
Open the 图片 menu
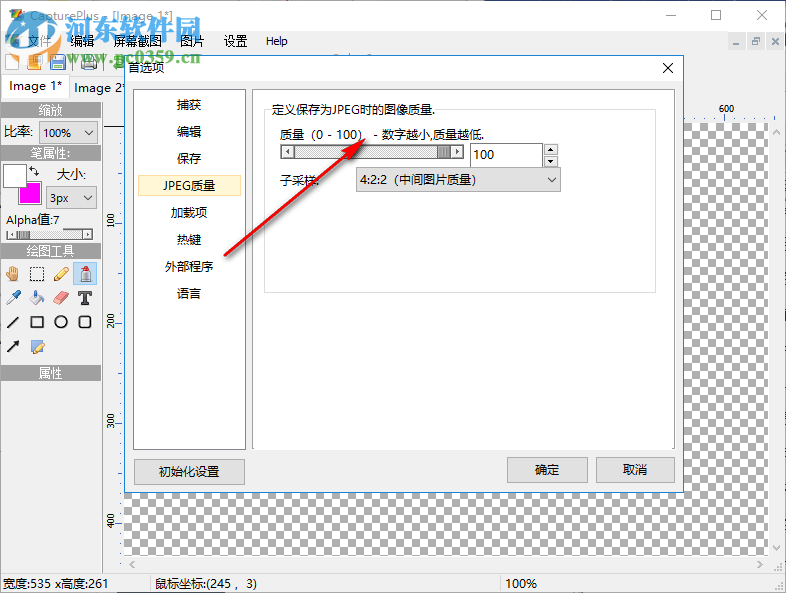[x=192, y=41]
